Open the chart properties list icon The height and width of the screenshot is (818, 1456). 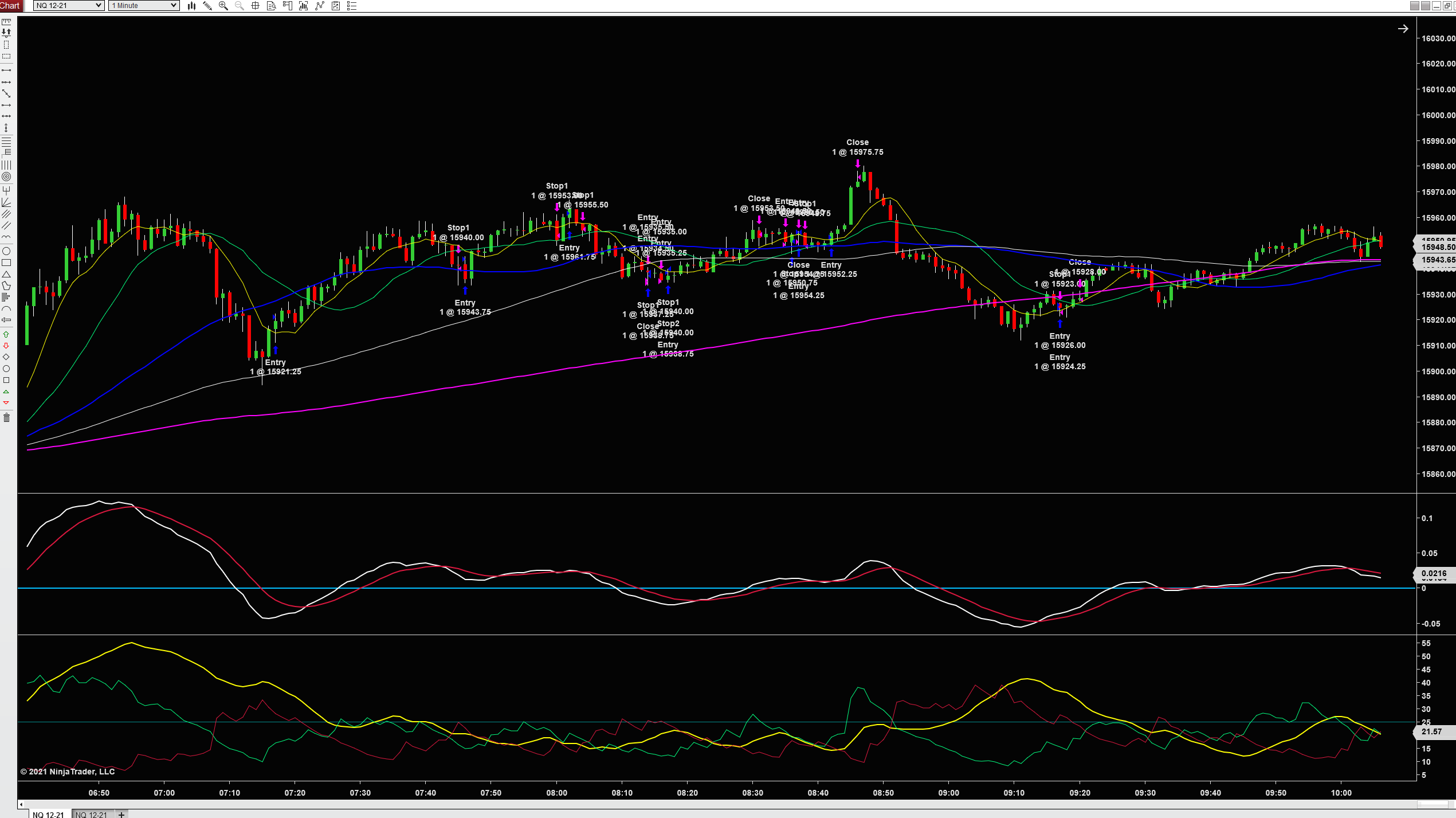click(352, 6)
